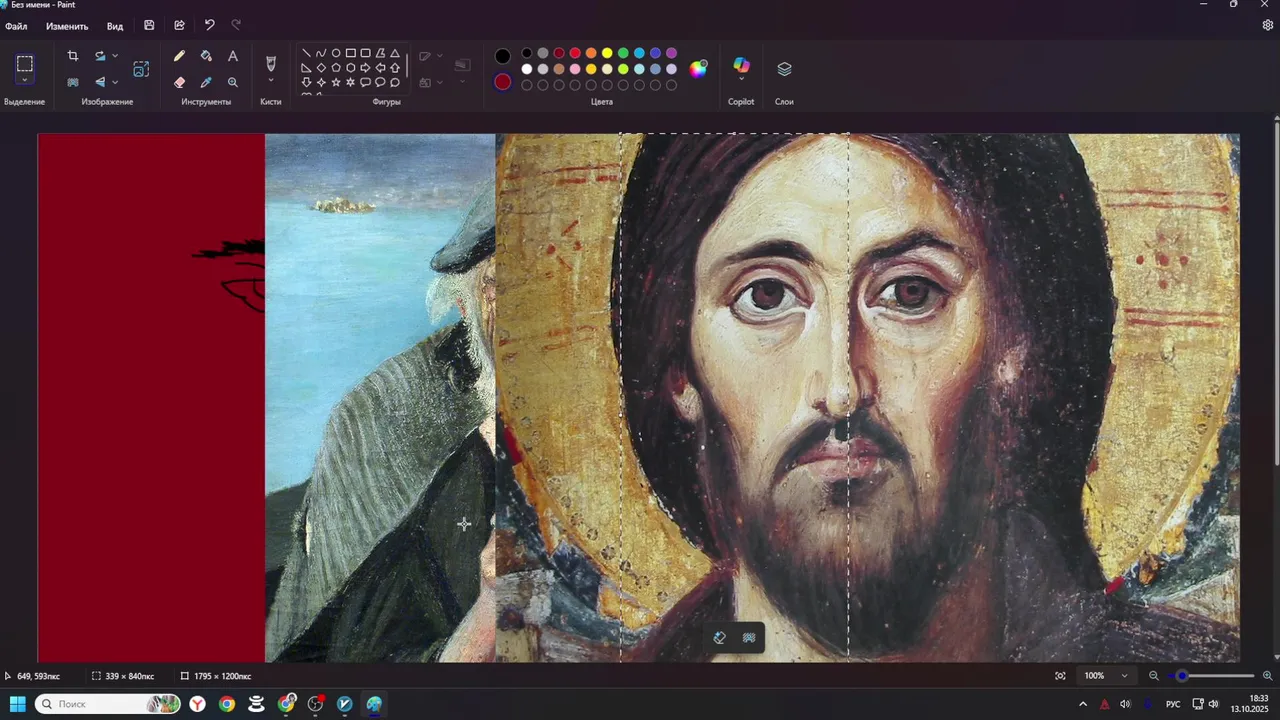1280x720 pixels.
Task: Click remove background button under selection
Action: pyautogui.click(x=749, y=638)
